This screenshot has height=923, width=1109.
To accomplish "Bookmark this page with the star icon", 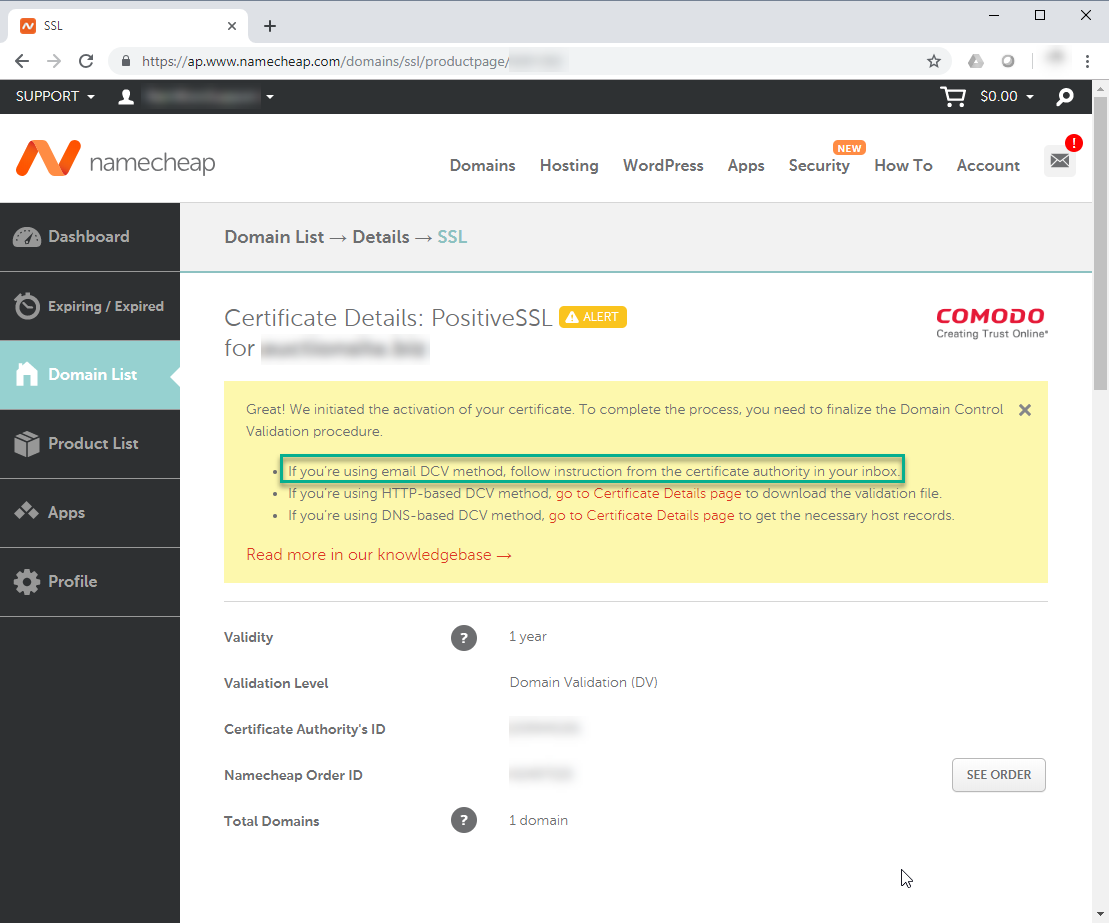I will [x=934, y=62].
